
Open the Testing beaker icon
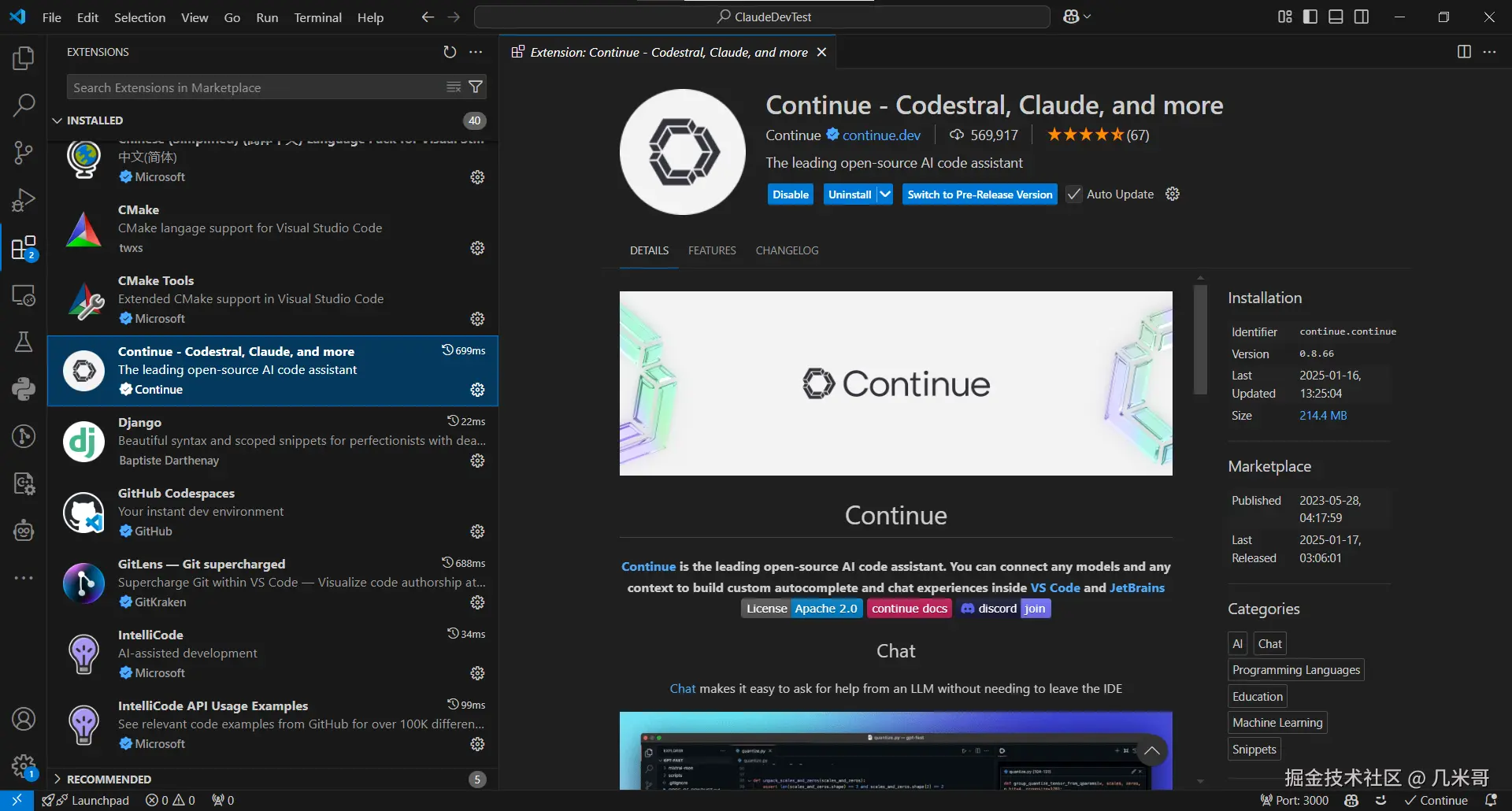(23, 341)
